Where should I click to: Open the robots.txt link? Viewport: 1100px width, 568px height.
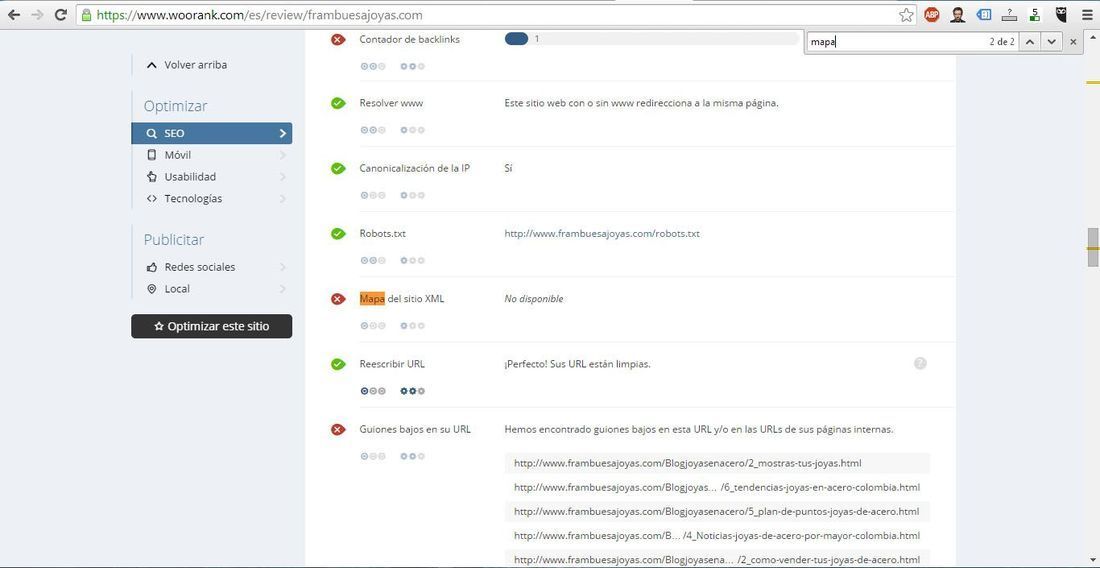(x=602, y=234)
